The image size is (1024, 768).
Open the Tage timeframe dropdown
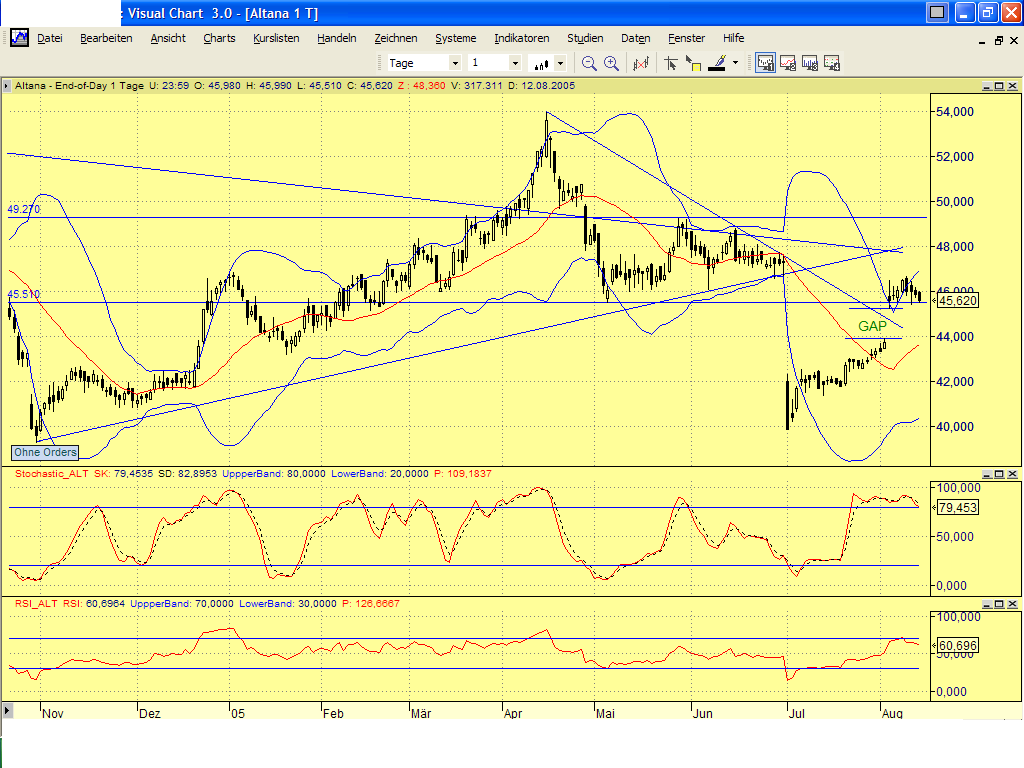click(457, 62)
